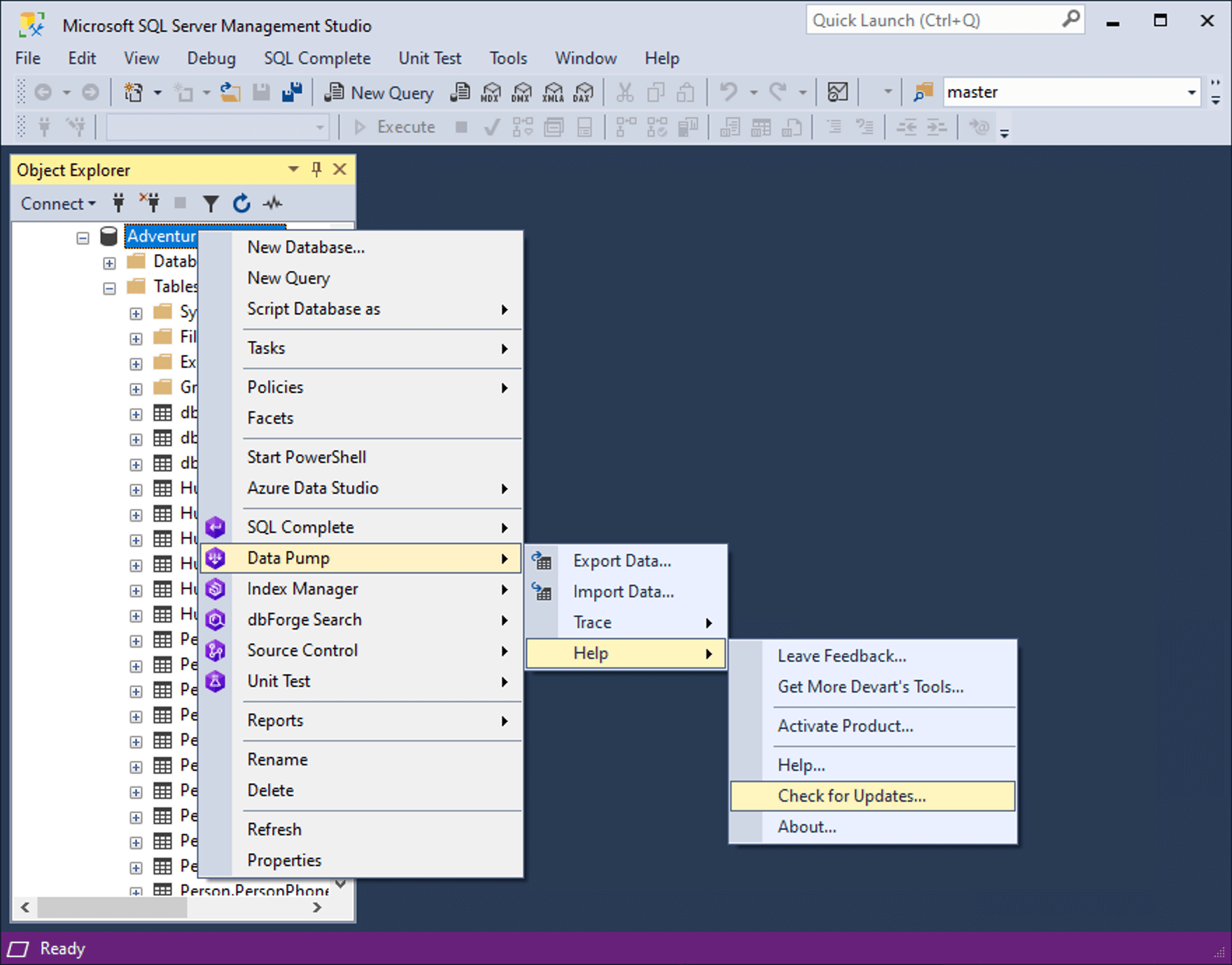
Task: Click the MDX query toolbar icon
Action: [x=491, y=92]
